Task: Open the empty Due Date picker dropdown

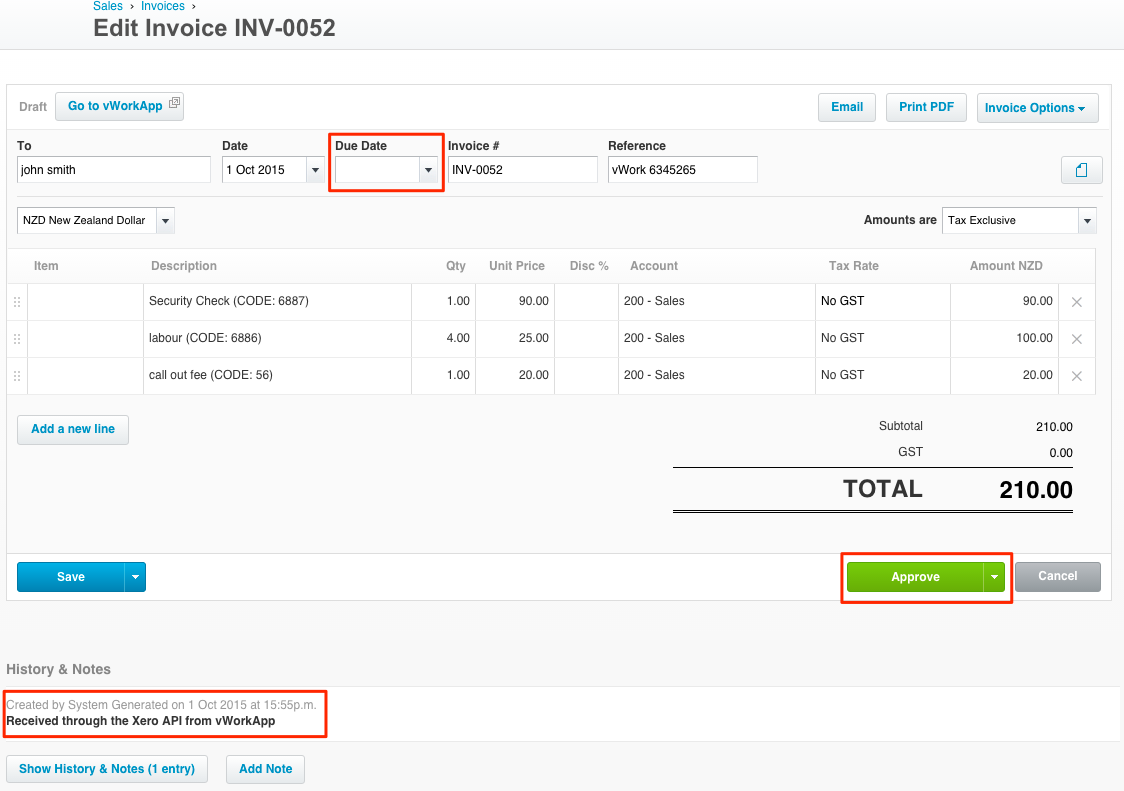Action: pos(428,169)
